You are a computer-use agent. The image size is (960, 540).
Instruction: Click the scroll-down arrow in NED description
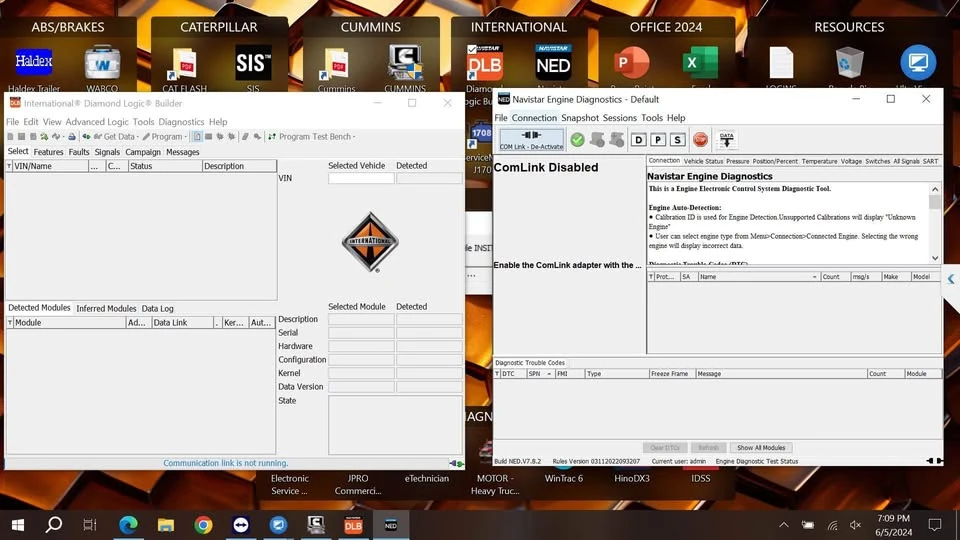pos(935,258)
